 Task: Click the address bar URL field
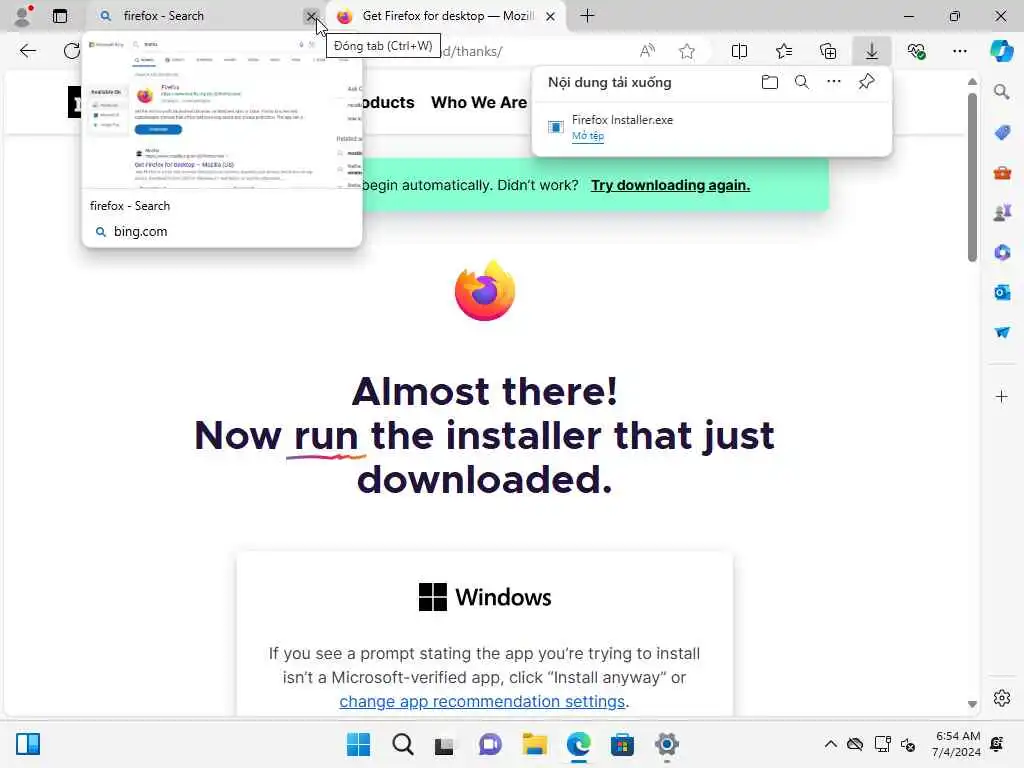coord(536,51)
